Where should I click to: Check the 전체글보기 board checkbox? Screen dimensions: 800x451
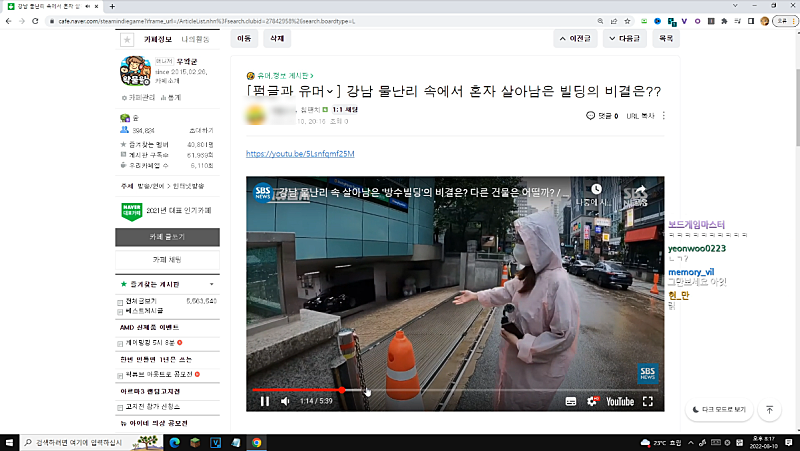pos(122,301)
